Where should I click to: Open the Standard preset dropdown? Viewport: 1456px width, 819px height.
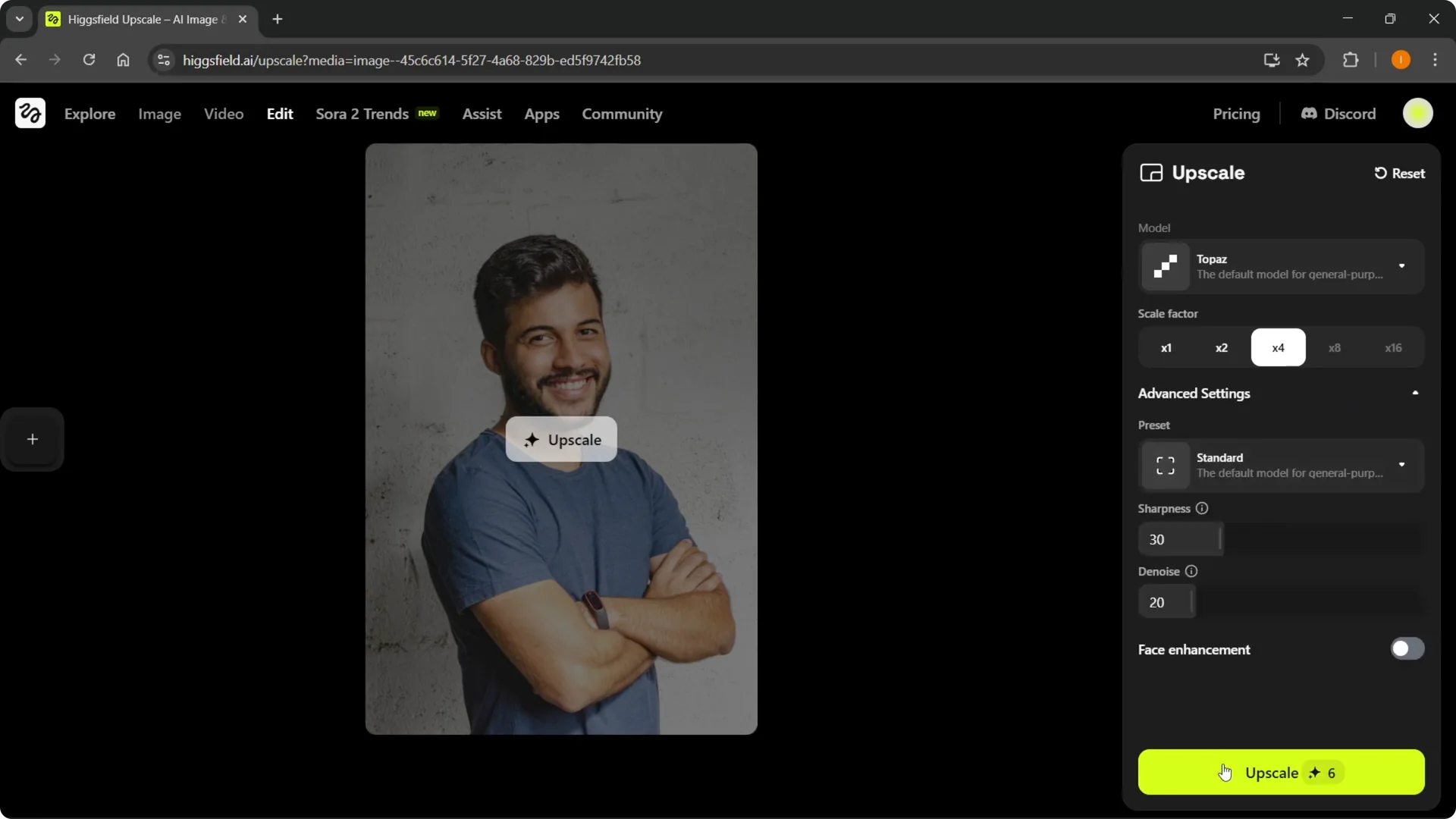pyautogui.click(x=1402, y=465)
